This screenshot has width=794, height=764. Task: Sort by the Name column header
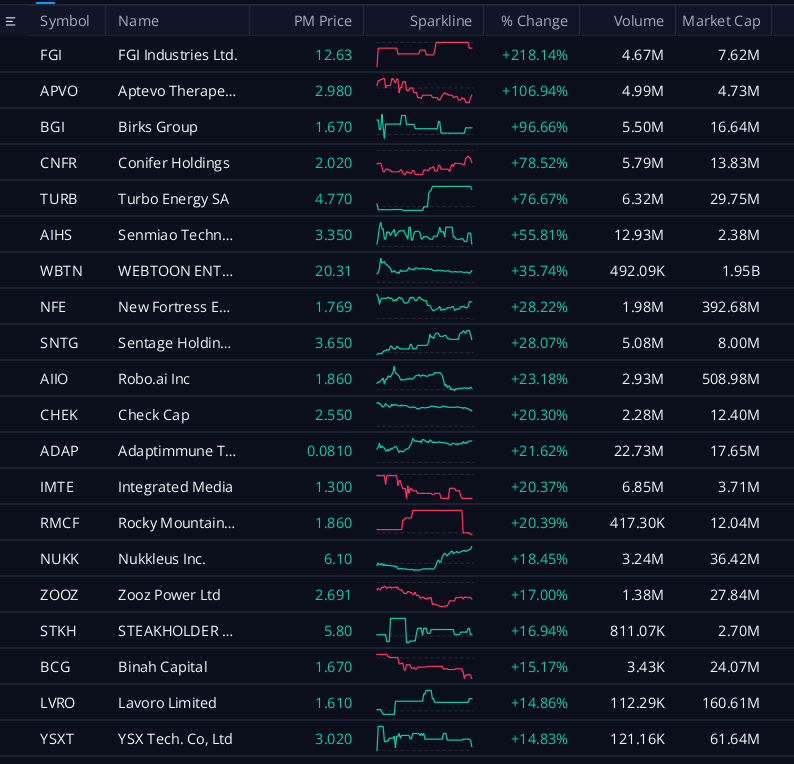(x=138, y=21)
